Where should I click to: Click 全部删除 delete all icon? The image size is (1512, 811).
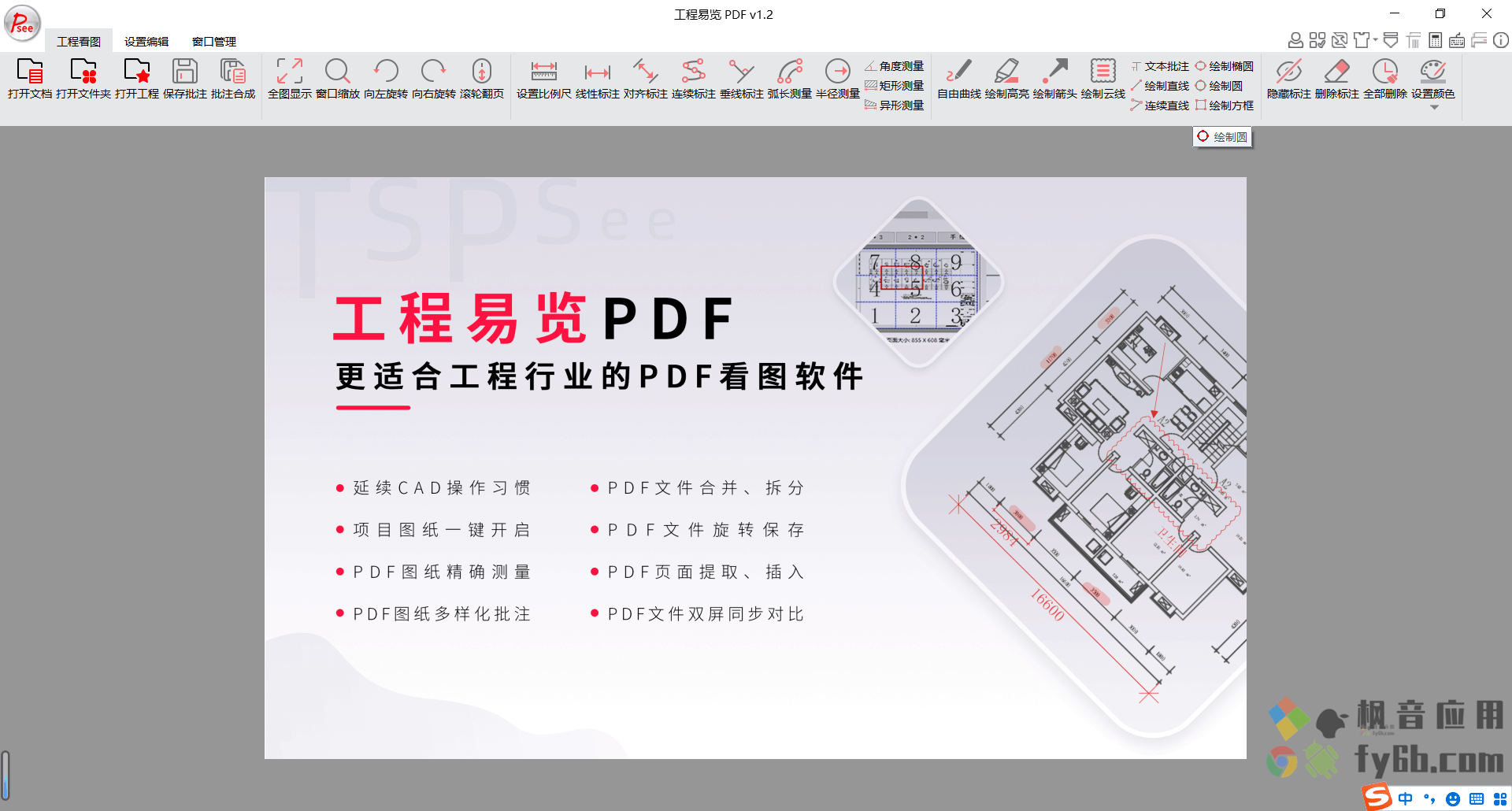[x=1385, y=72]
